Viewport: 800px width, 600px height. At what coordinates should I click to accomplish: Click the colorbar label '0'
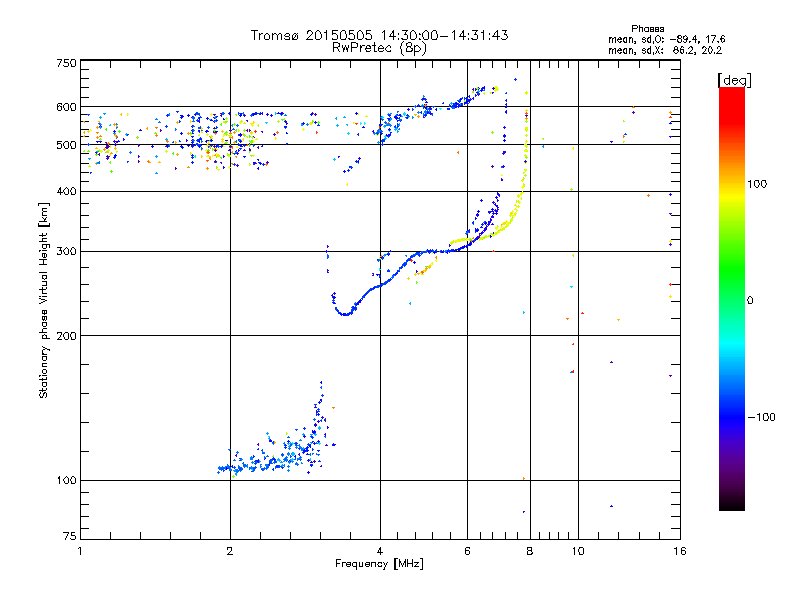[750, 301]
